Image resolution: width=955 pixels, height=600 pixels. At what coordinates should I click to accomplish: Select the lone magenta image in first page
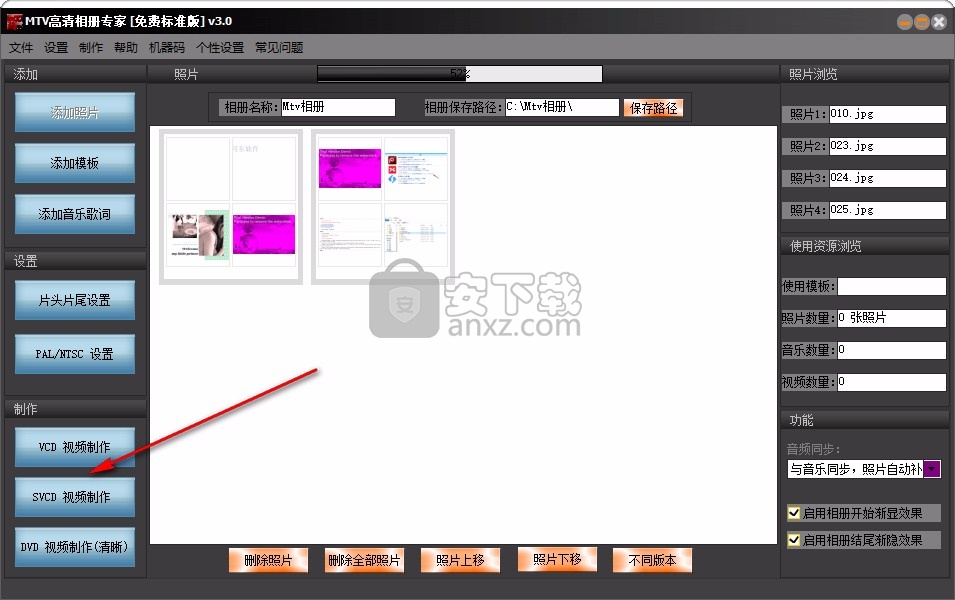point(264,235)
